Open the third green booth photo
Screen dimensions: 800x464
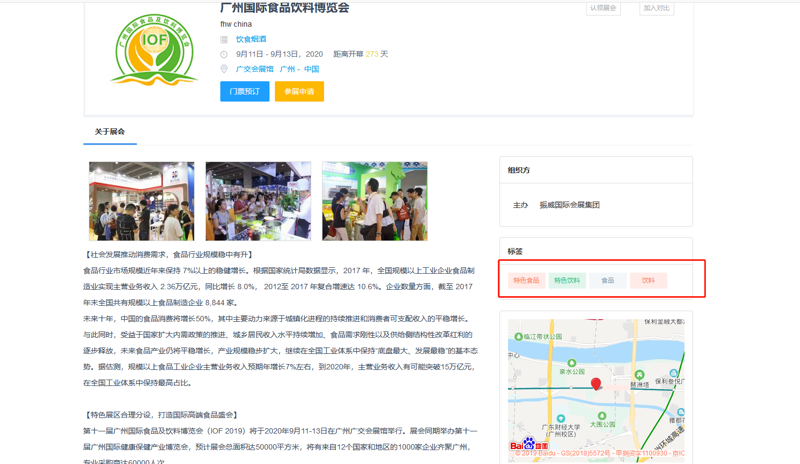coord(375,201)
